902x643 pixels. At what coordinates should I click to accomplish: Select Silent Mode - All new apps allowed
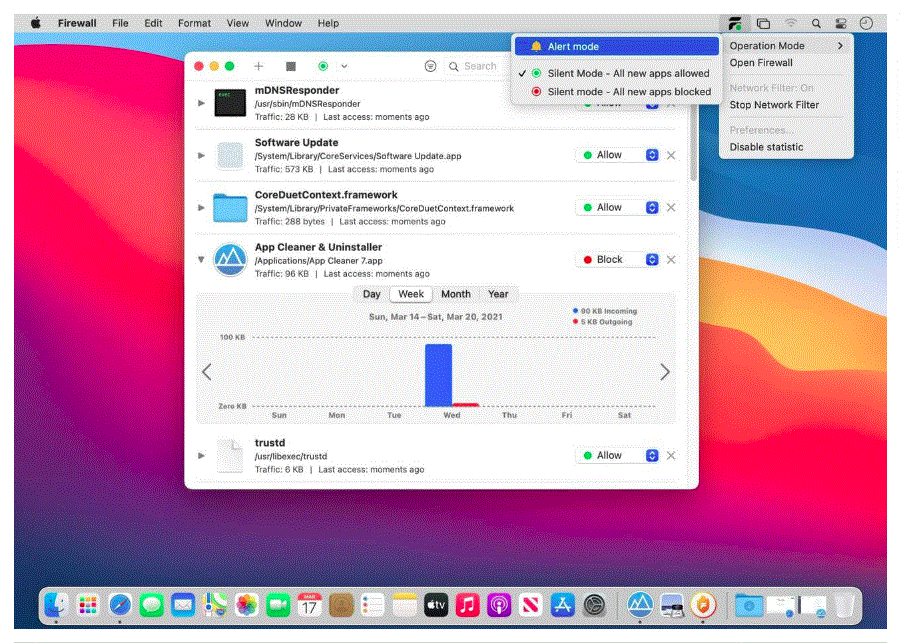click(x=616, y=74)
